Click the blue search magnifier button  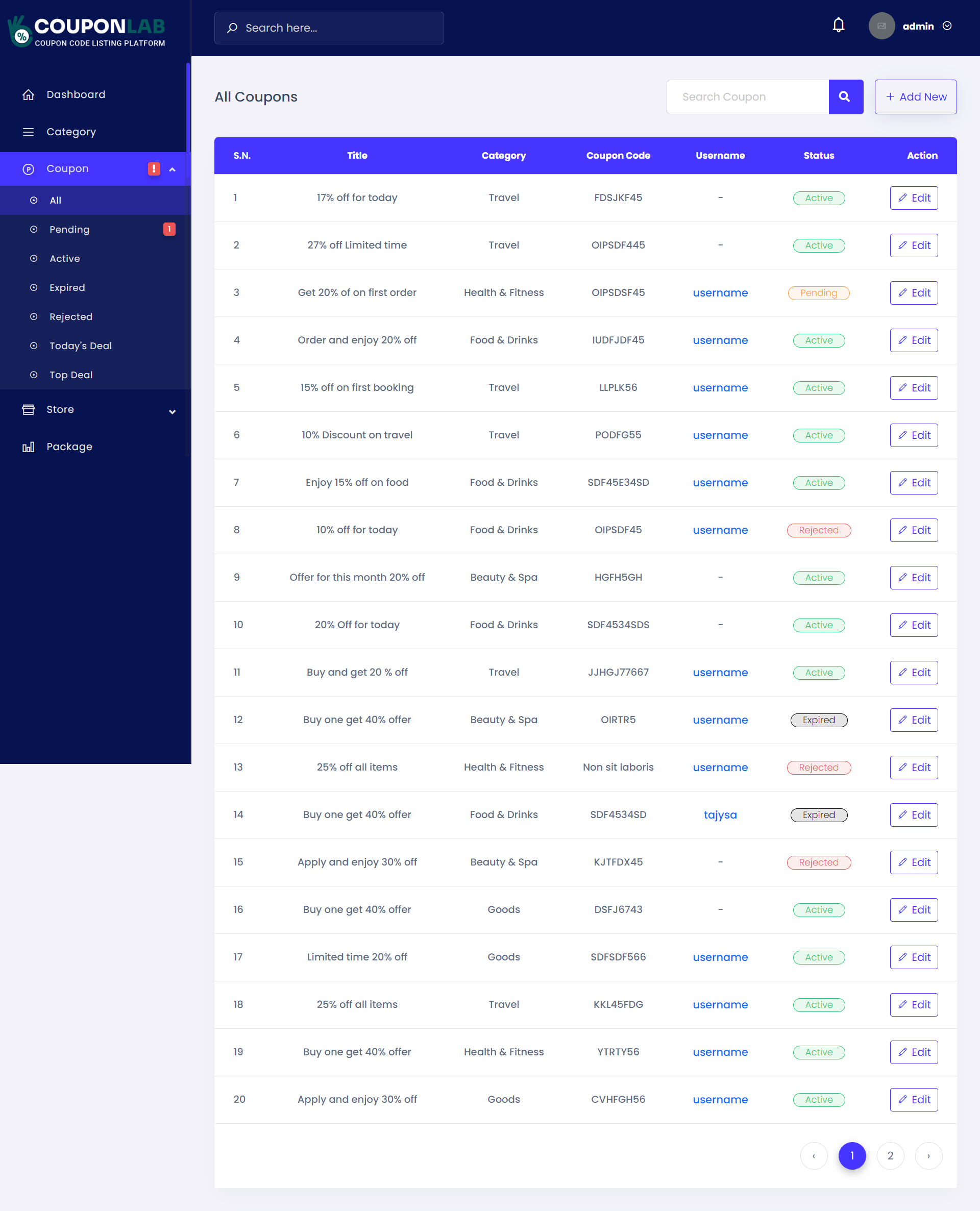pyautogui.click(x=845, y=96)
